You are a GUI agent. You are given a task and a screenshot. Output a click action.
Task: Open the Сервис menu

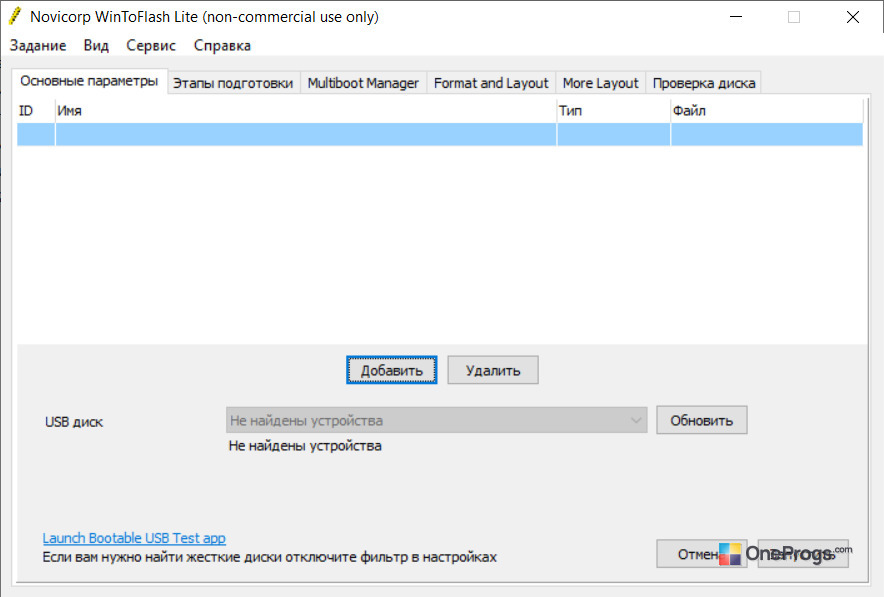151,46
